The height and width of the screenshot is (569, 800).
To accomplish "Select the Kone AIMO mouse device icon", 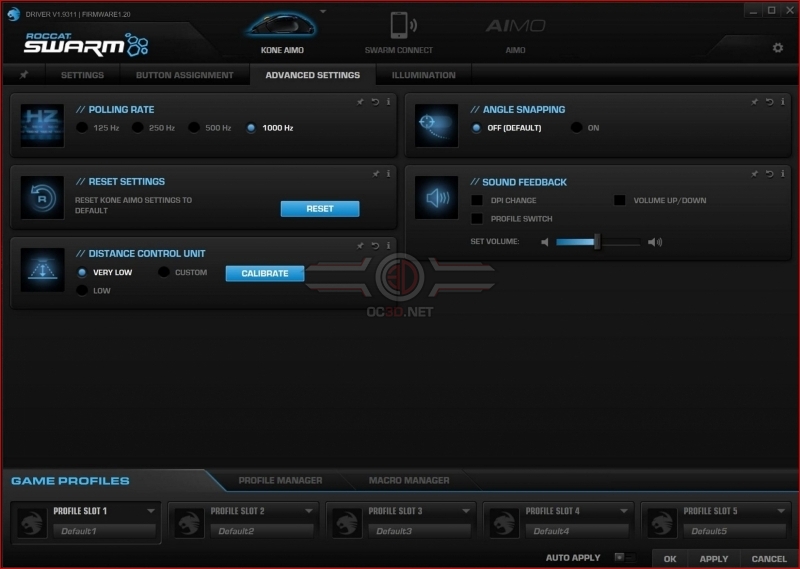I will pos(282,26).
